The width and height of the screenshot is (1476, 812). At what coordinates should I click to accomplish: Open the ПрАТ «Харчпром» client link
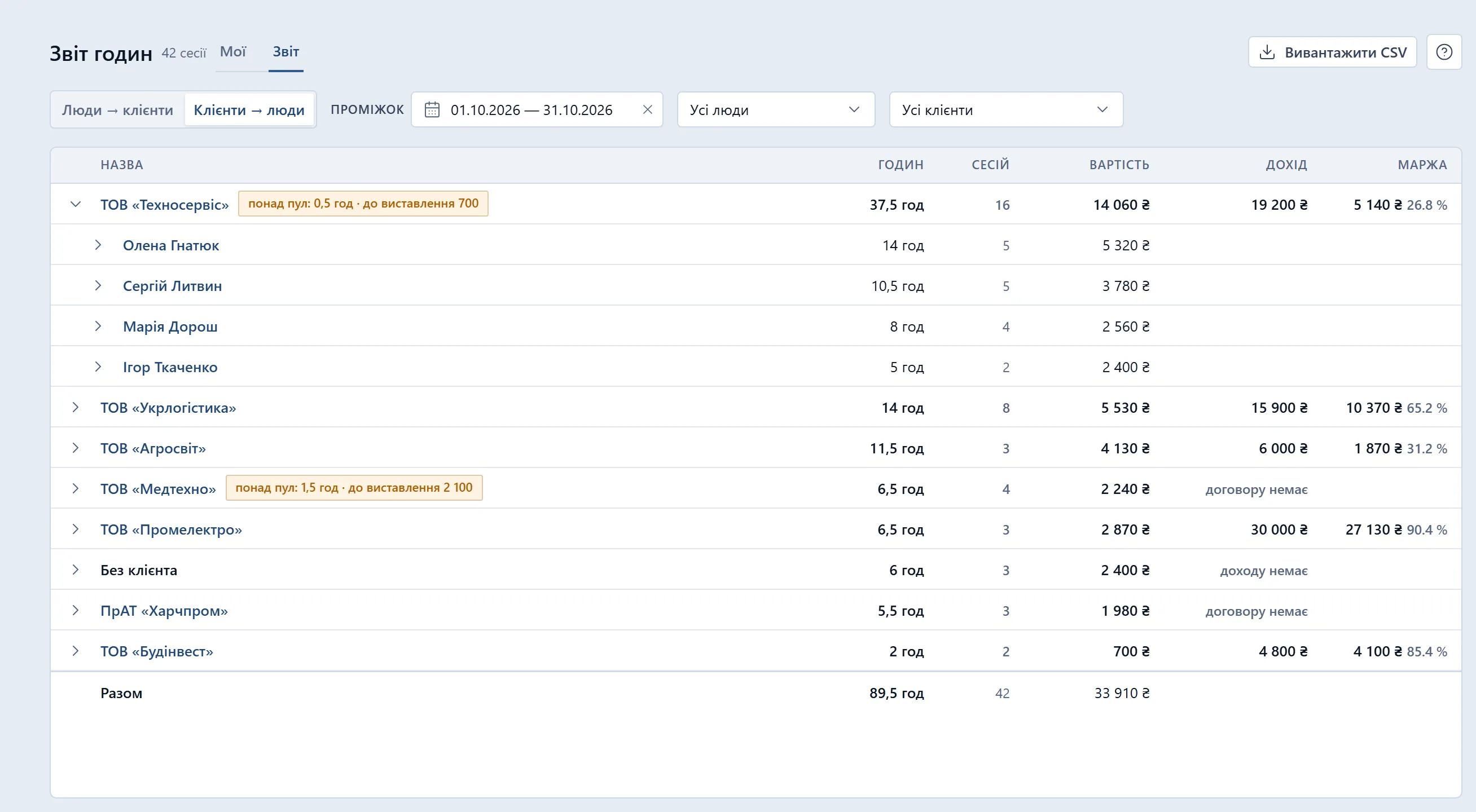pyautogui.click(x=164, y=611)
